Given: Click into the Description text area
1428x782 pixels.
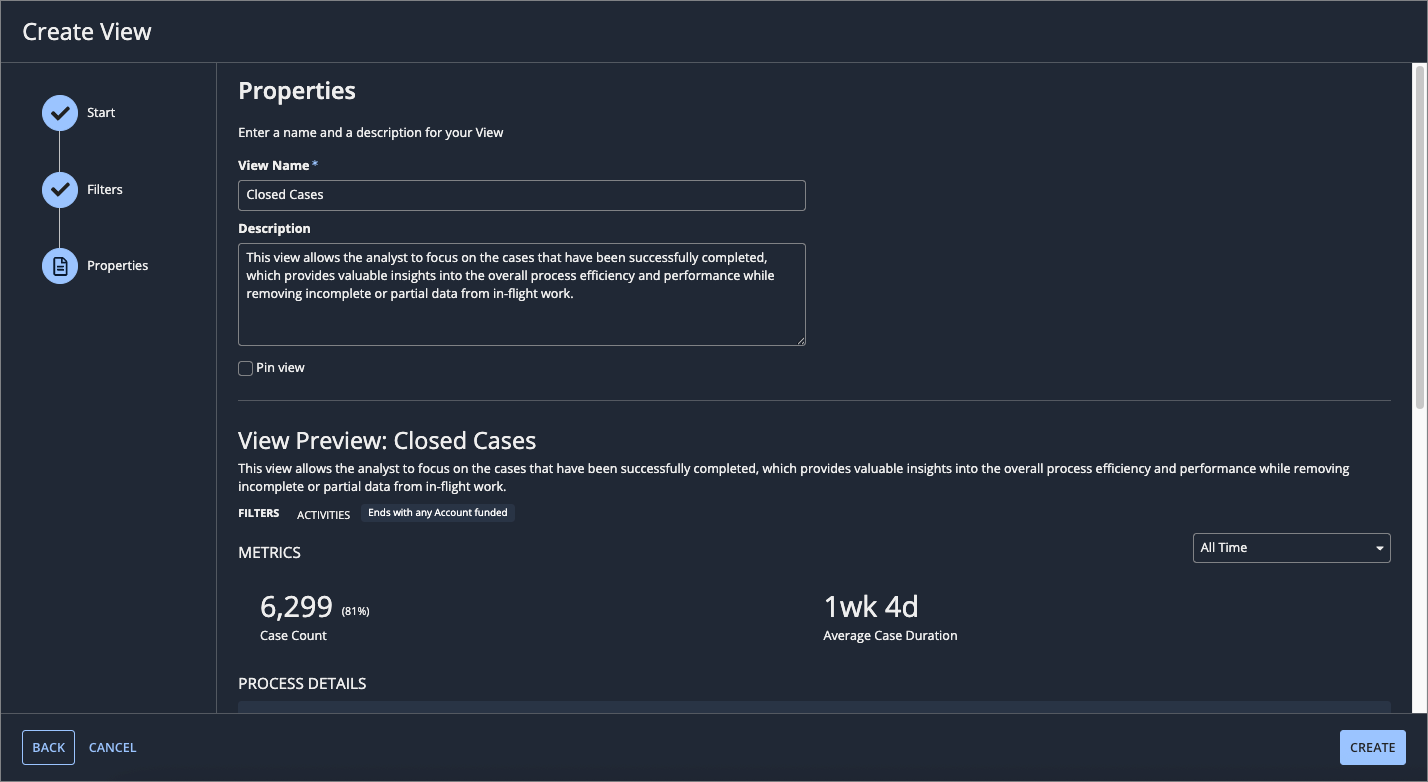Looking at the screenshot, I should [522, 294].
